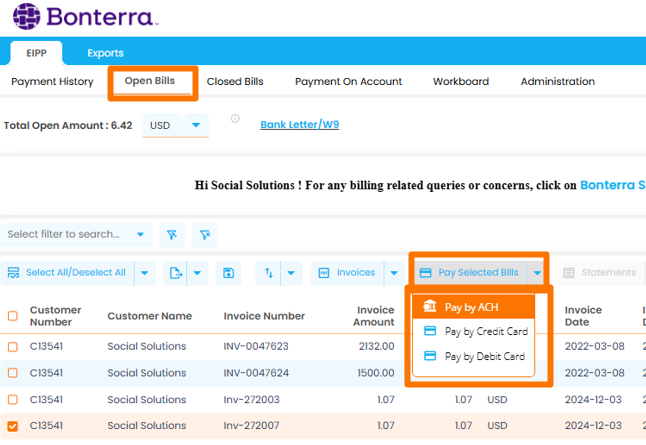
Task: Sort by Invoice Date column header
Action: click(583, 316)
